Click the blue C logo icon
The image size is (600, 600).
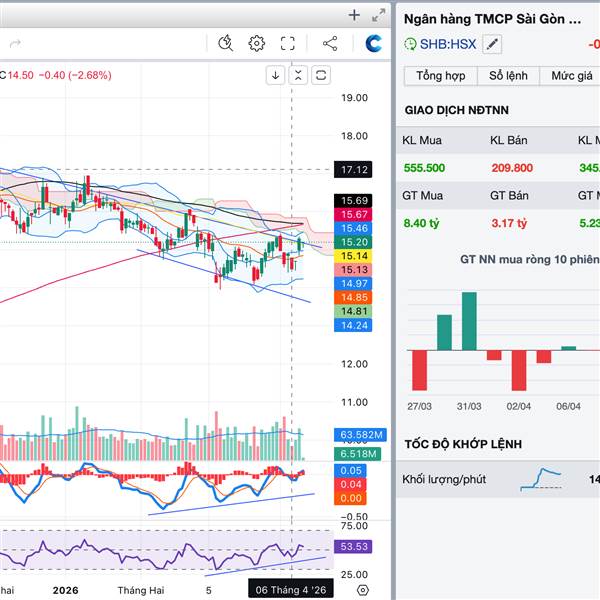374,43
